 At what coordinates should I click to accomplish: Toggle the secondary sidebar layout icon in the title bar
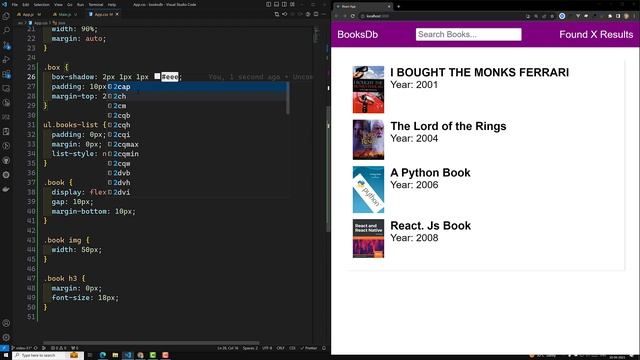tap(284, 4)
